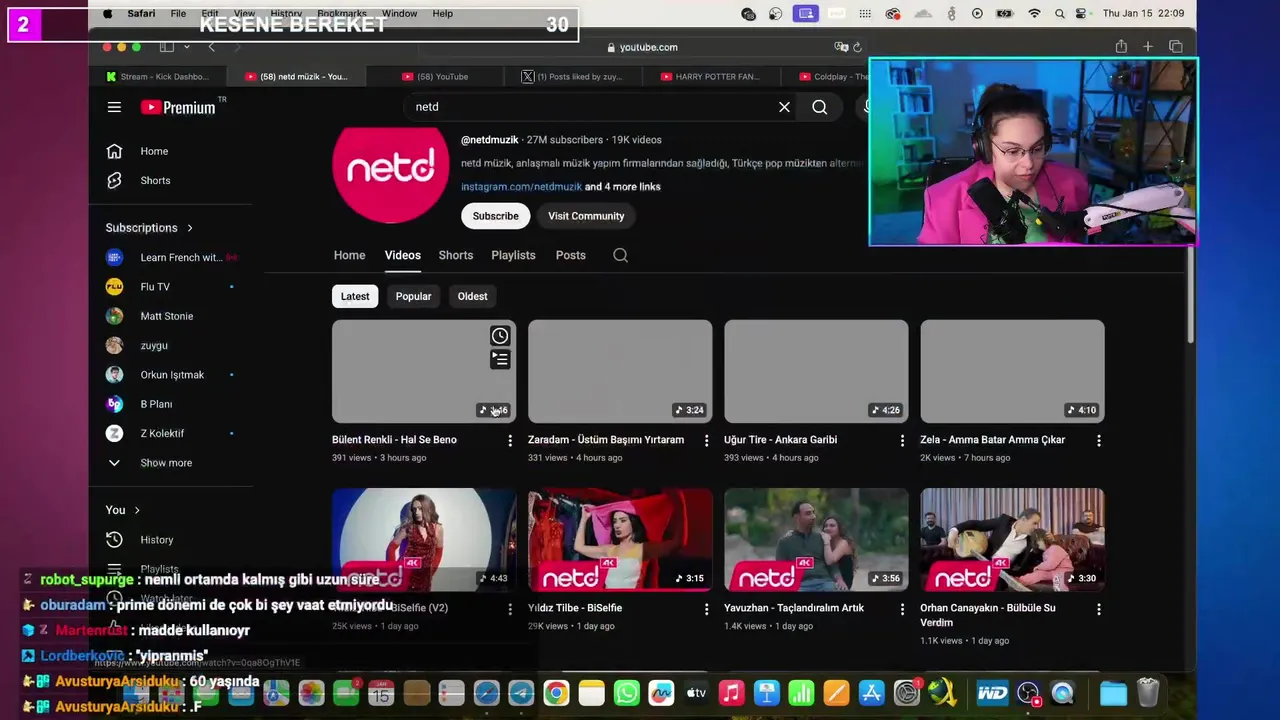Expand netd channel description text

coord(661,163)
